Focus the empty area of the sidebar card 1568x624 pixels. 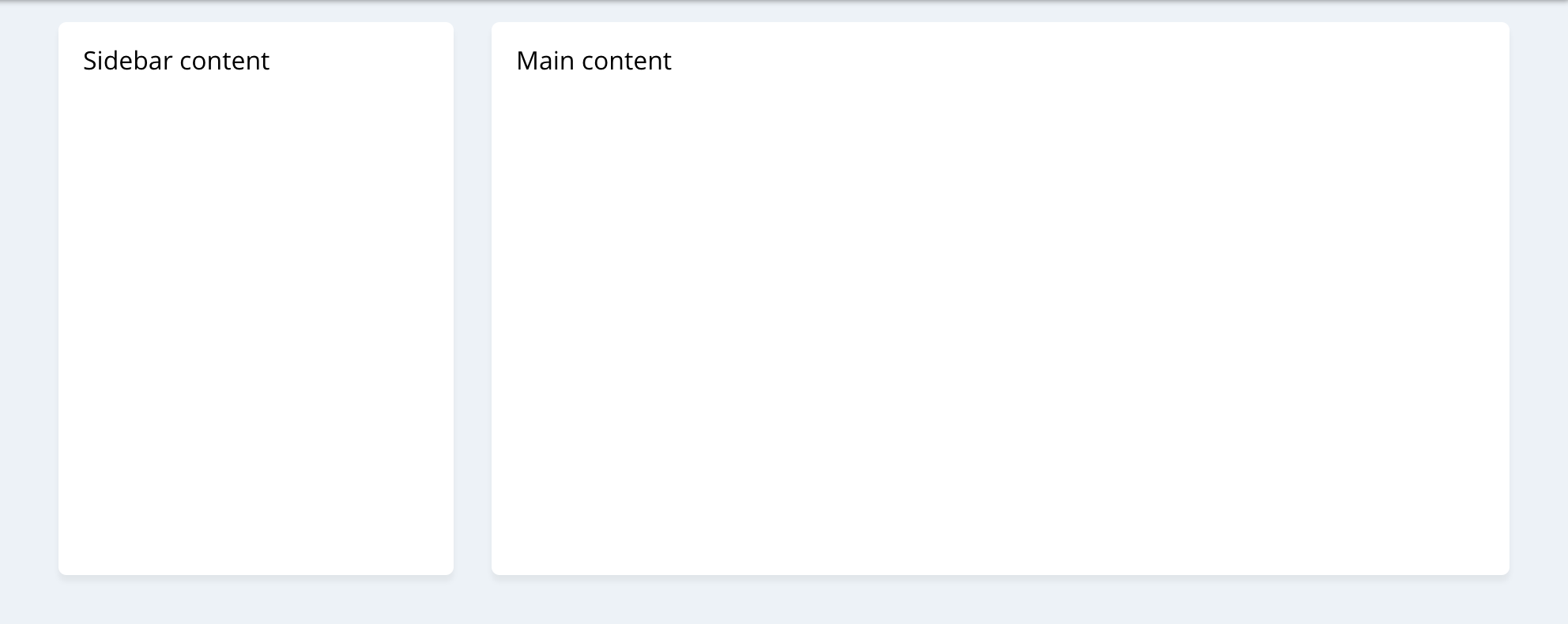tap(256, 324)
